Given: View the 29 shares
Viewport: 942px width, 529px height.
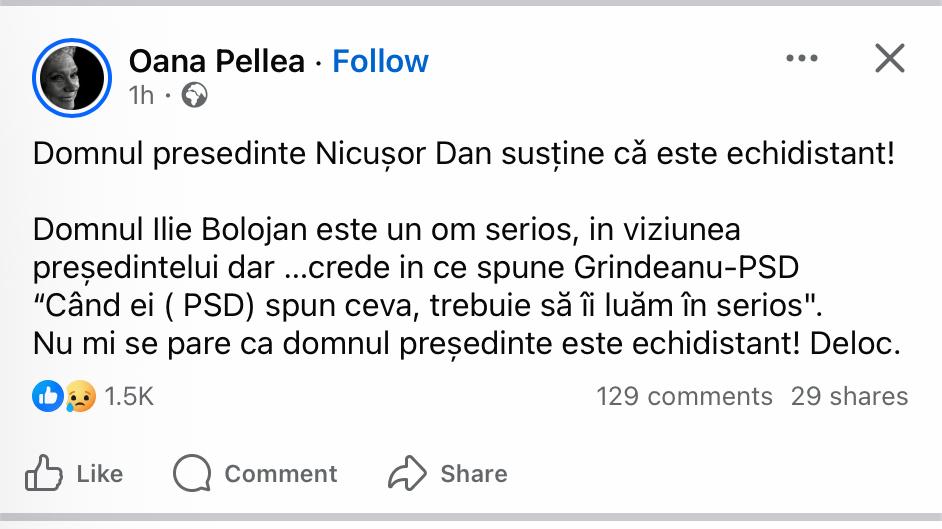Looking at the screenshot, I should click(x=849, y=397).
